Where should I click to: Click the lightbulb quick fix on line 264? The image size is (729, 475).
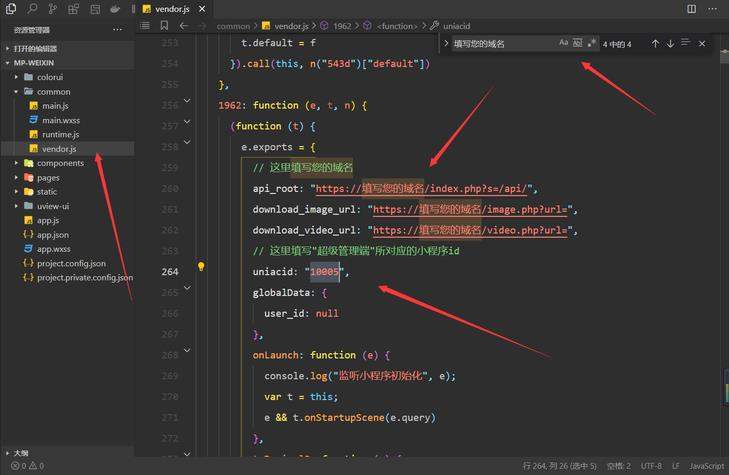[x=201, y=266]
